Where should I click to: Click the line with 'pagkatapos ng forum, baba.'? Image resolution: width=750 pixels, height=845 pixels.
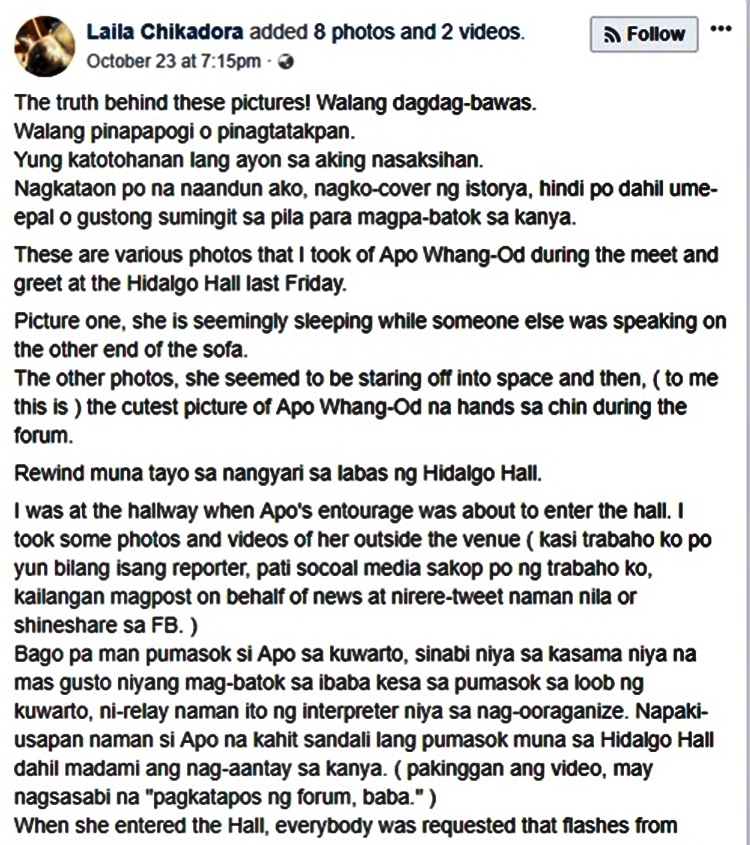coord(225,796)
